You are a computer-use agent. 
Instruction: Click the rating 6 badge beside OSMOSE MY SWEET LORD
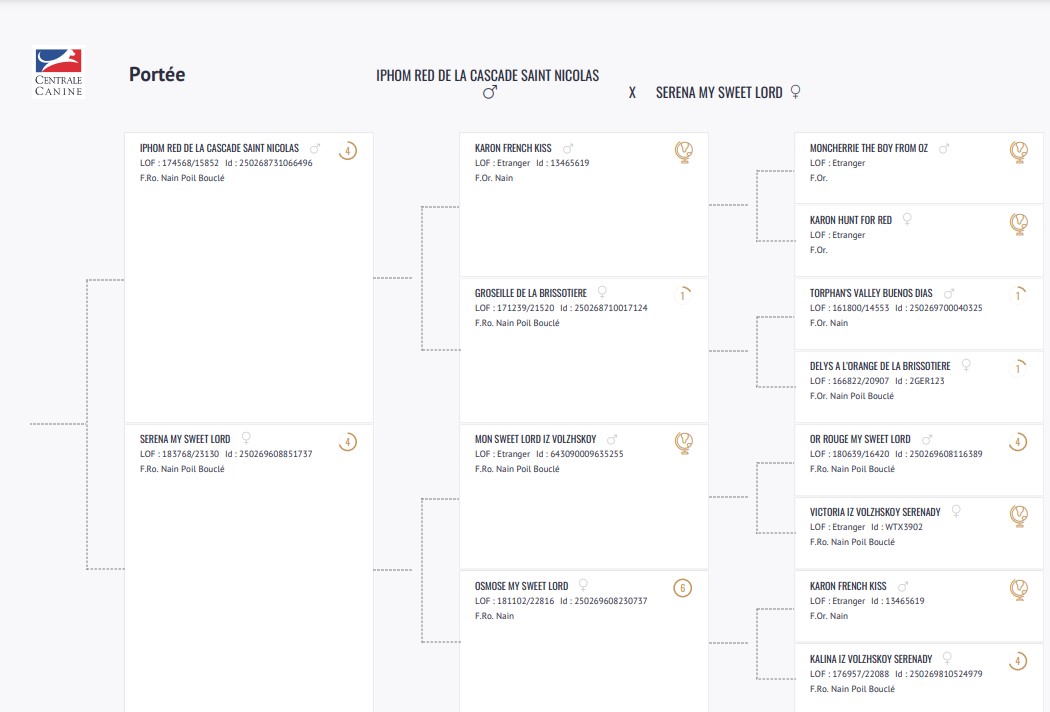(x=683, y=588)
